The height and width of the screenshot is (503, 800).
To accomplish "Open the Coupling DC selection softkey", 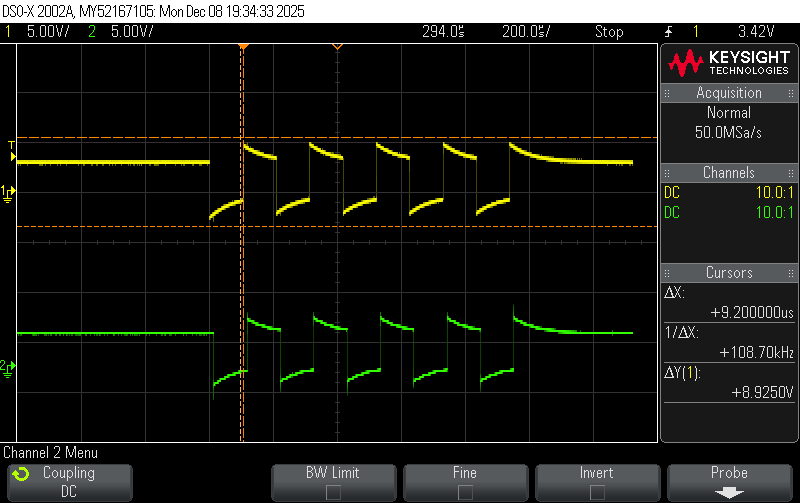I will coord(69,482).
